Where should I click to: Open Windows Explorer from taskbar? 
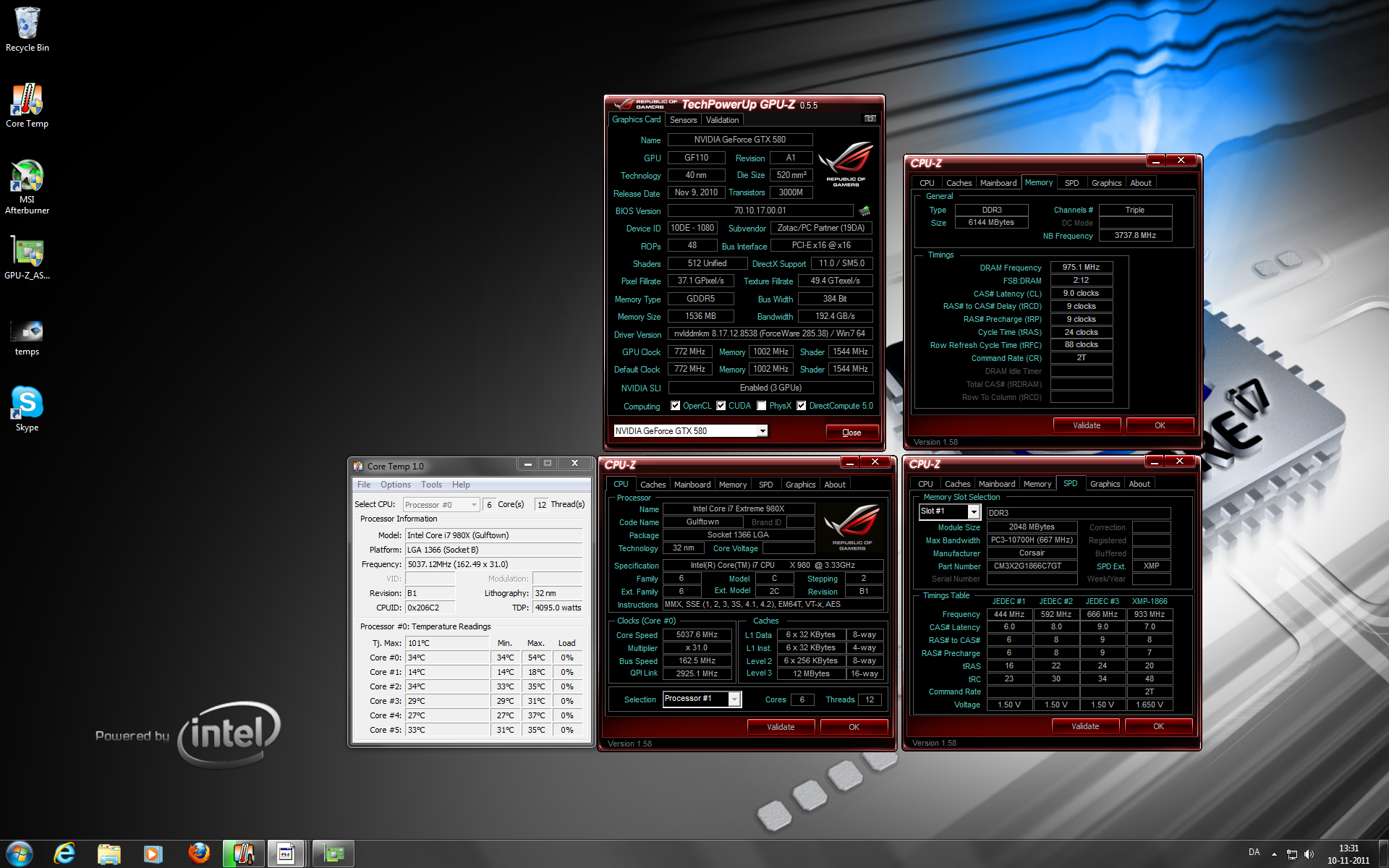click(x=109, y=854)
